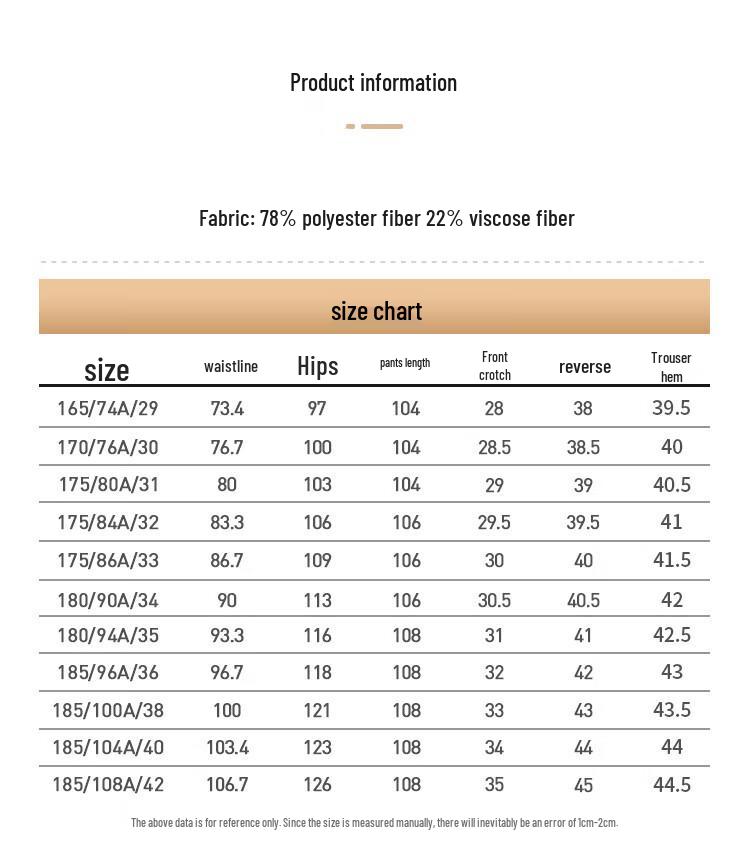Select the waistline column header
750x868 pixels.
231,367
